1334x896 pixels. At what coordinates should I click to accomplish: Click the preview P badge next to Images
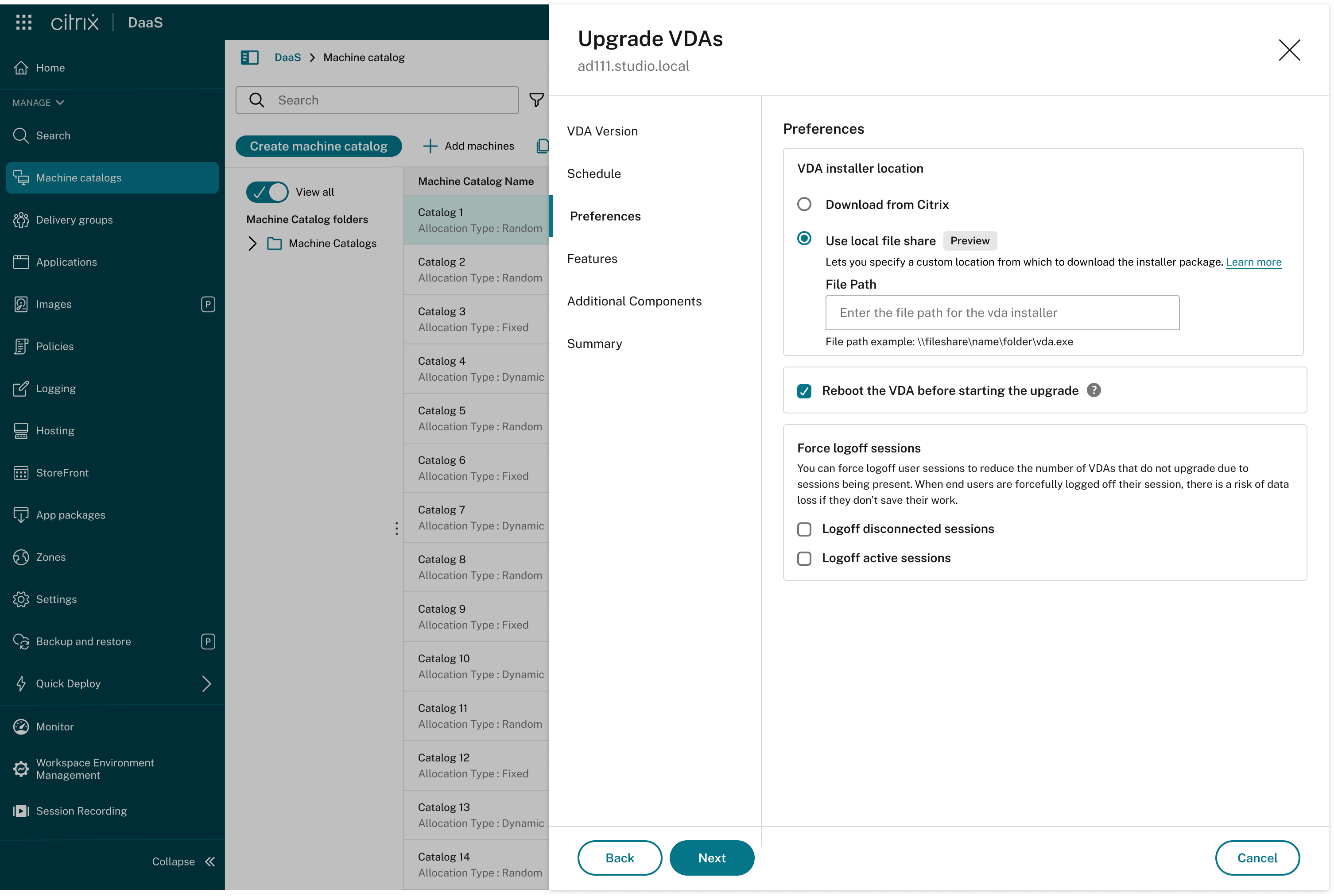[208, 304]
